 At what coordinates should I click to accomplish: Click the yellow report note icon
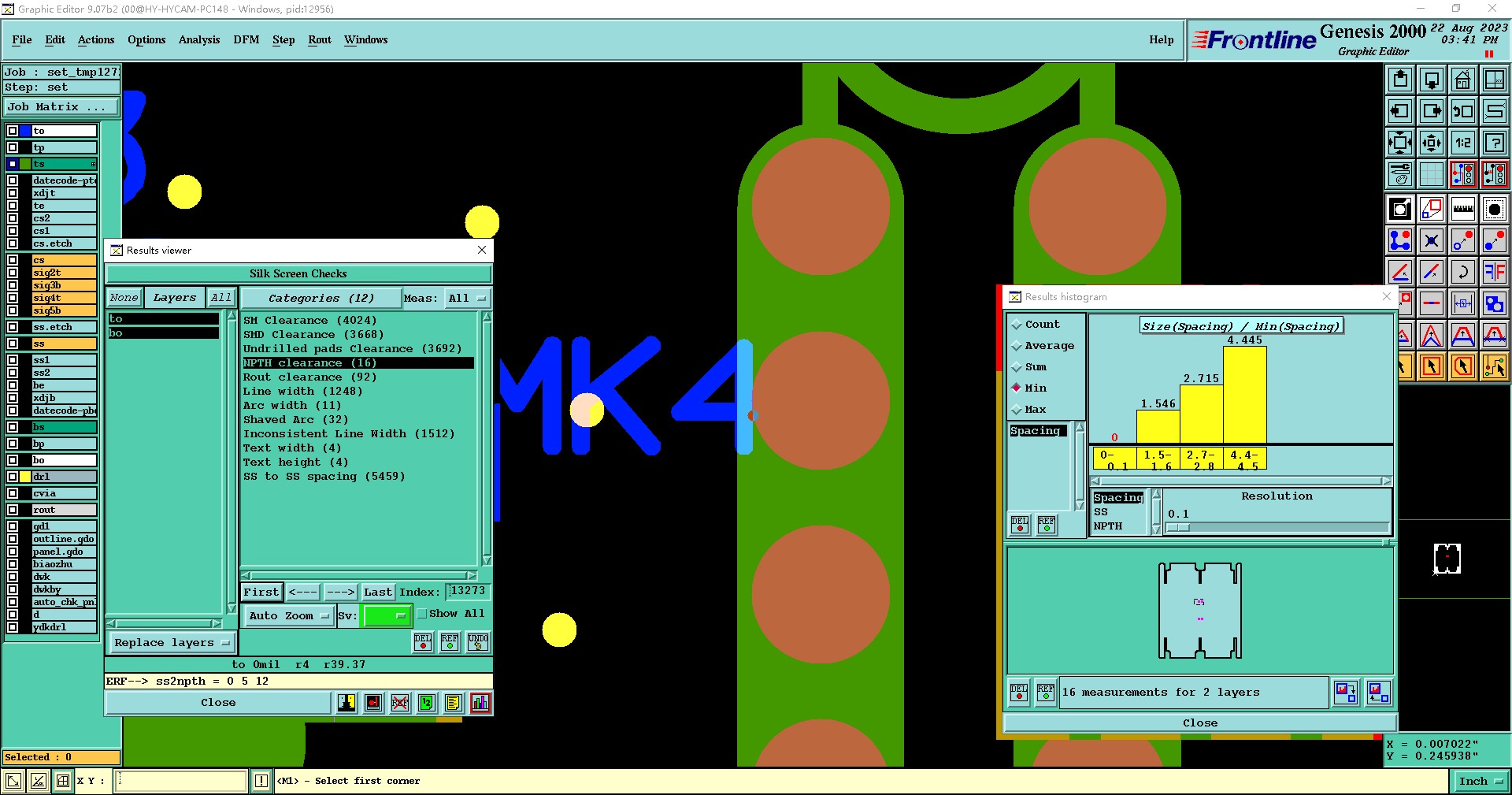point(453,703)
